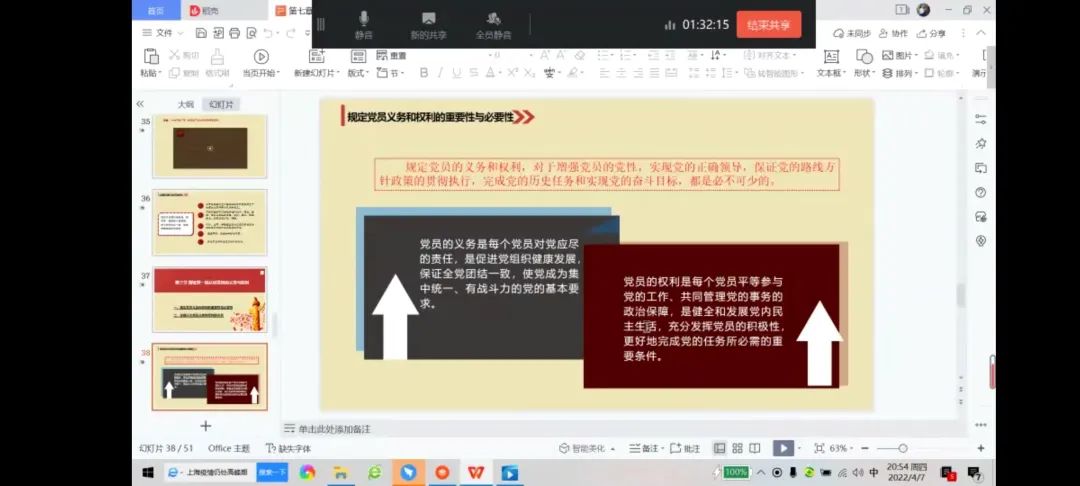Screen dimensions: 1080x486
Task: Open WPS Office from Windows taskbar
Action: coord(475,472)
